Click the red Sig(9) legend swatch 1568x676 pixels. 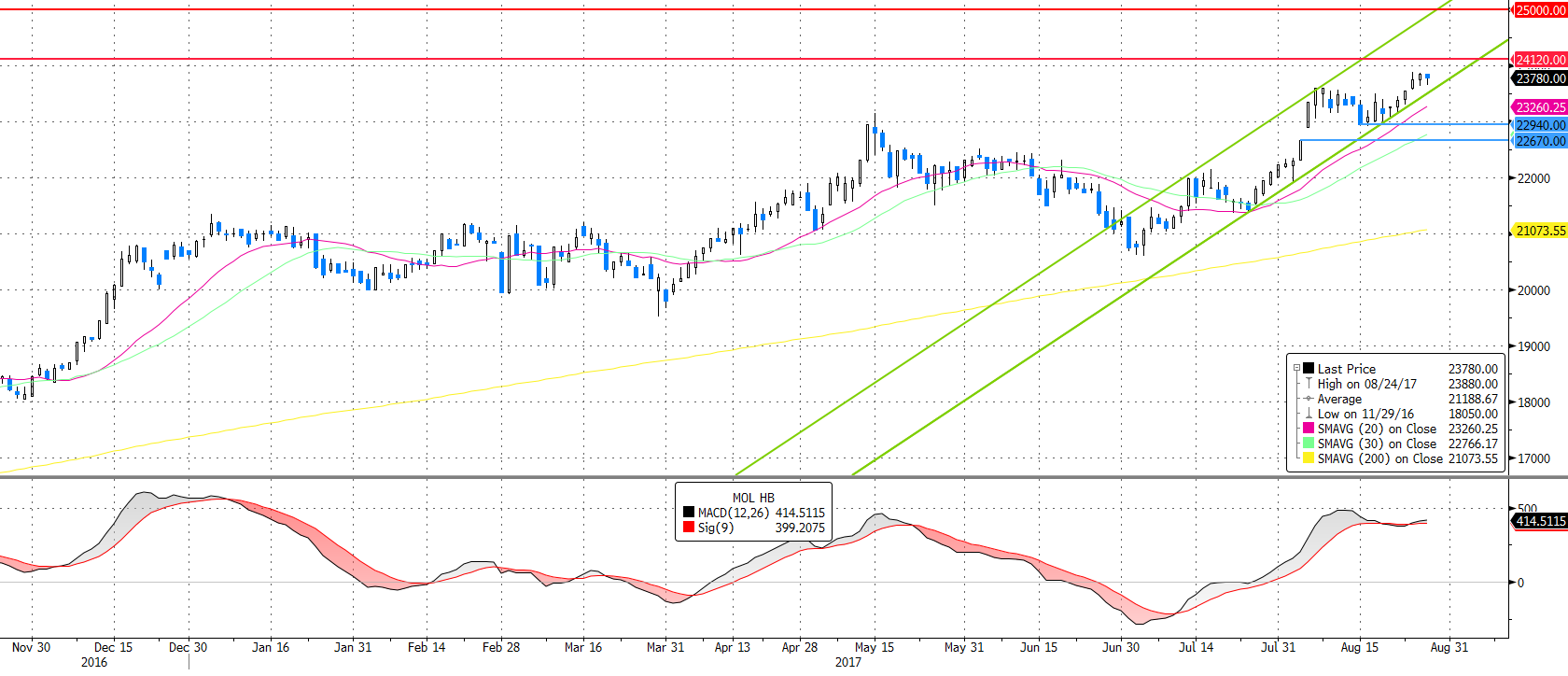689,528
